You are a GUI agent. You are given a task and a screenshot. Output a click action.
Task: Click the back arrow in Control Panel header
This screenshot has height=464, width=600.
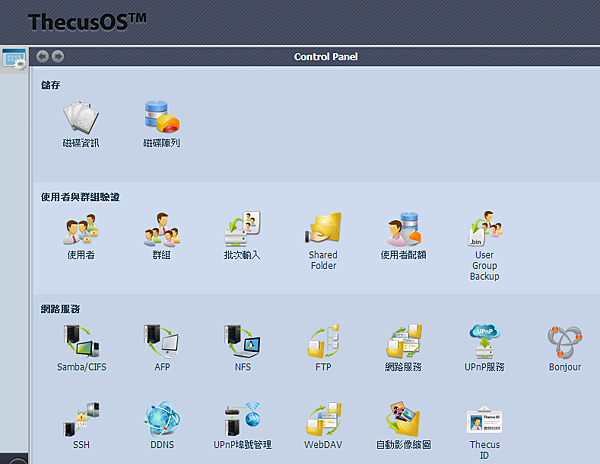[42, 57]
